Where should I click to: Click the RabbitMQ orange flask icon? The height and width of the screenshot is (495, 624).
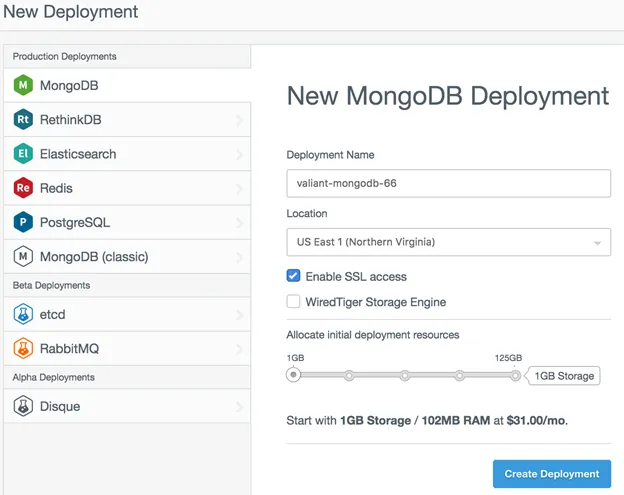23,348
